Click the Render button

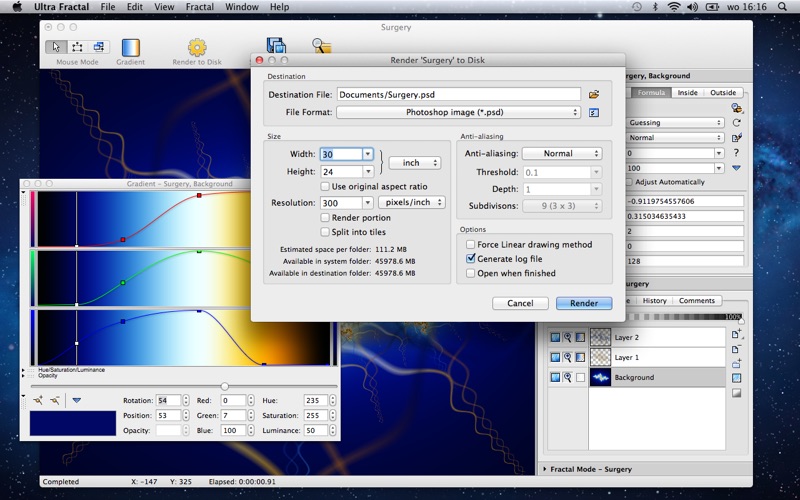(x=584, y=303)
